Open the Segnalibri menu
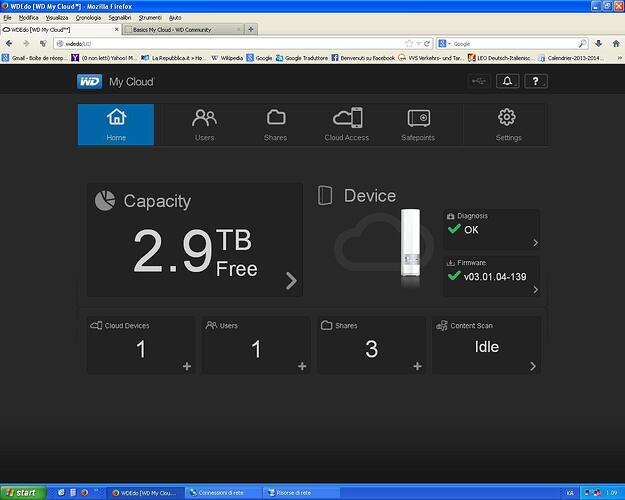 coord(120,18)
